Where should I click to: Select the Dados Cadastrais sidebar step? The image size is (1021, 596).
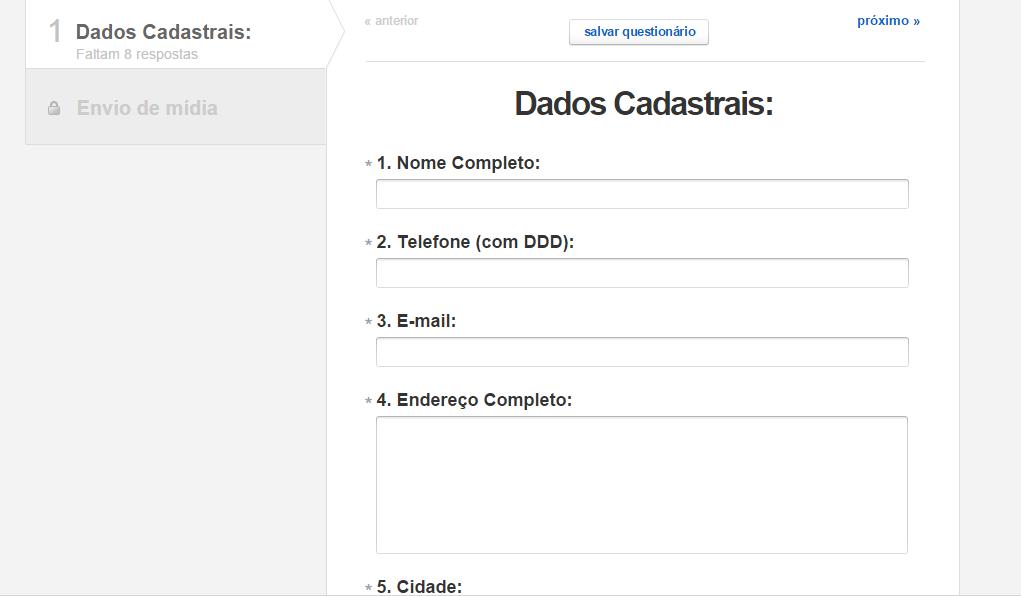point(163,32)
